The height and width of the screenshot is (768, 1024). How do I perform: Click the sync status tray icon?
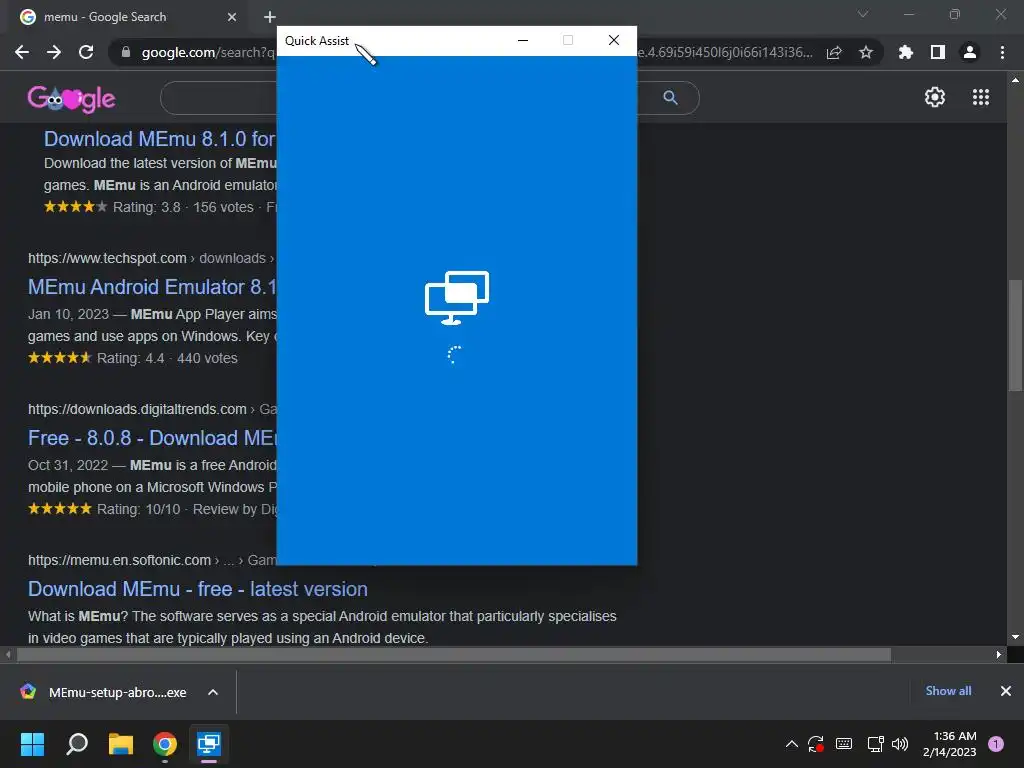tap(816, 744)
